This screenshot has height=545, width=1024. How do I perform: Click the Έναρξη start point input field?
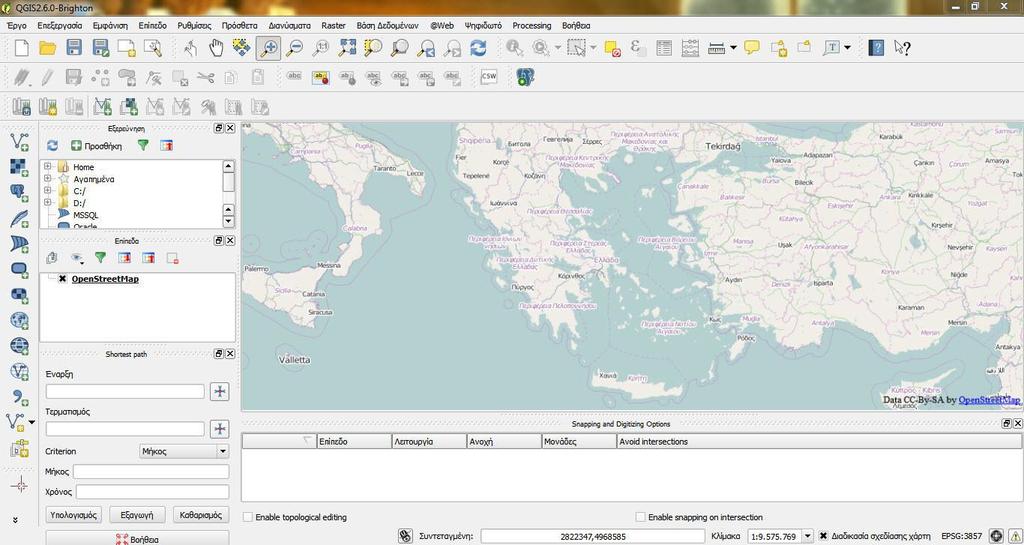125,391
